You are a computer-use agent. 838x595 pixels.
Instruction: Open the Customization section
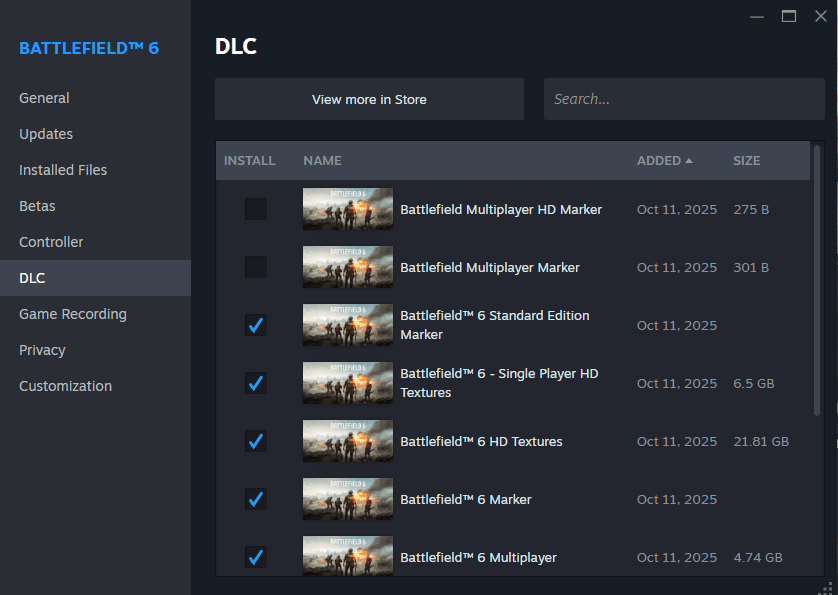(65, 385)
